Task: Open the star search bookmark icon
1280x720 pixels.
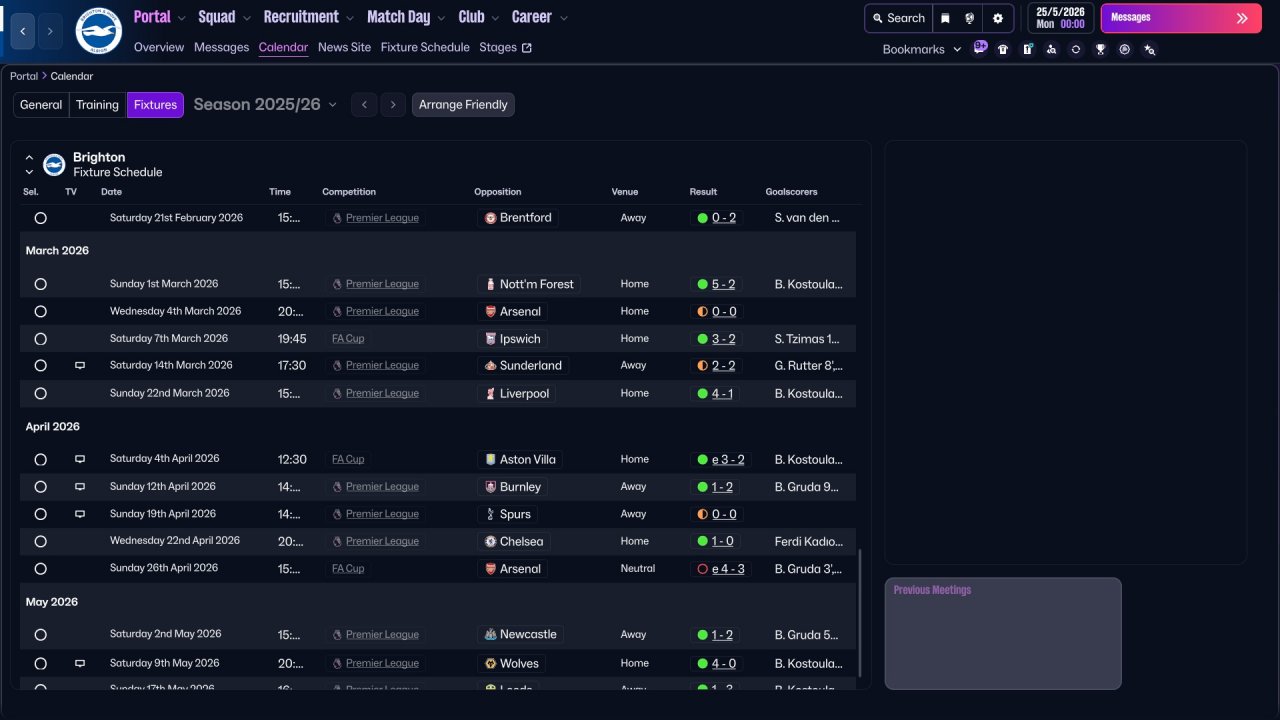Action: click(x=1149, y=49)
